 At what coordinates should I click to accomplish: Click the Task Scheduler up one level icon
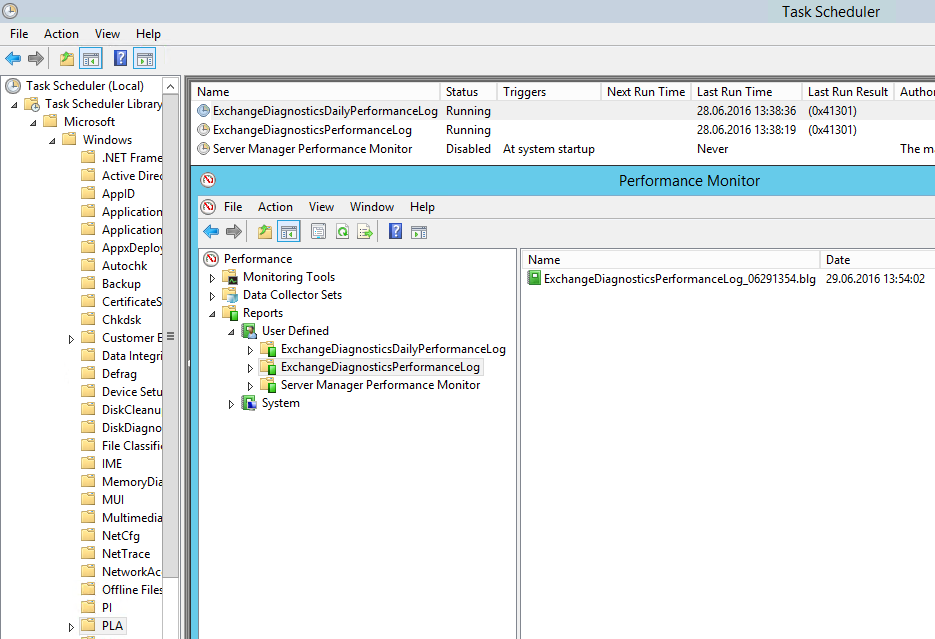[67, 58]
